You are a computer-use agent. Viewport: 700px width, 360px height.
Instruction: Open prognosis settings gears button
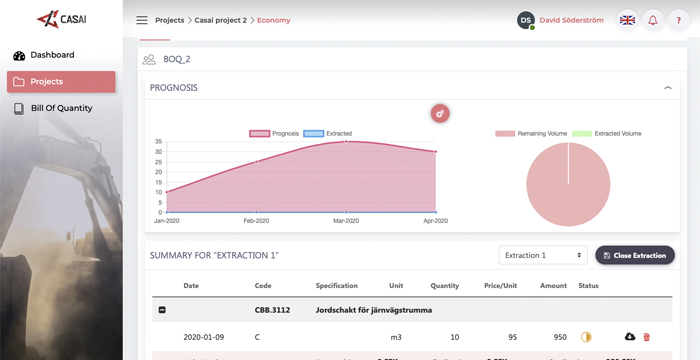click(x=440, y=113)
